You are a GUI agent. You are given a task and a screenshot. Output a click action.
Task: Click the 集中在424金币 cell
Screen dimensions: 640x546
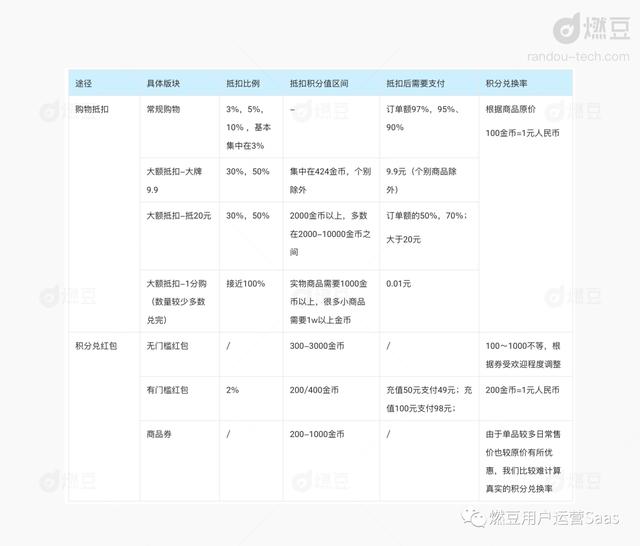(330, 180)
